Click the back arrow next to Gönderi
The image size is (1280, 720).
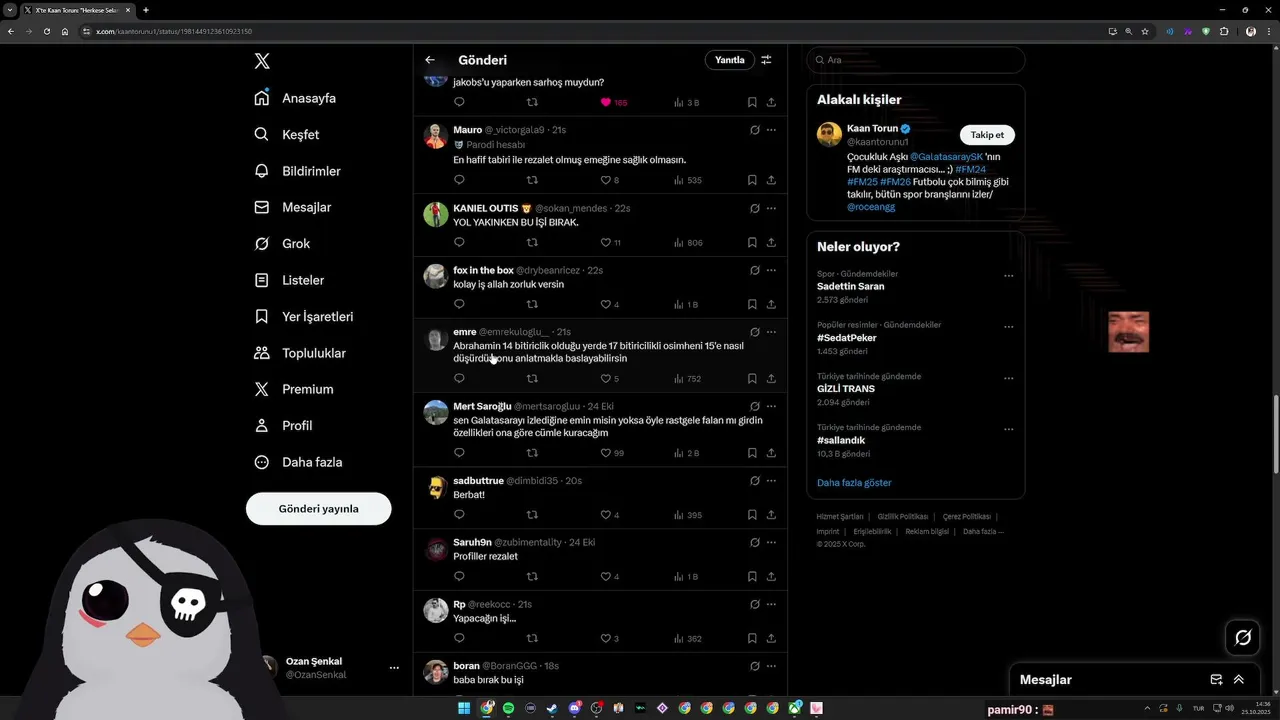(x=430, y=60)
